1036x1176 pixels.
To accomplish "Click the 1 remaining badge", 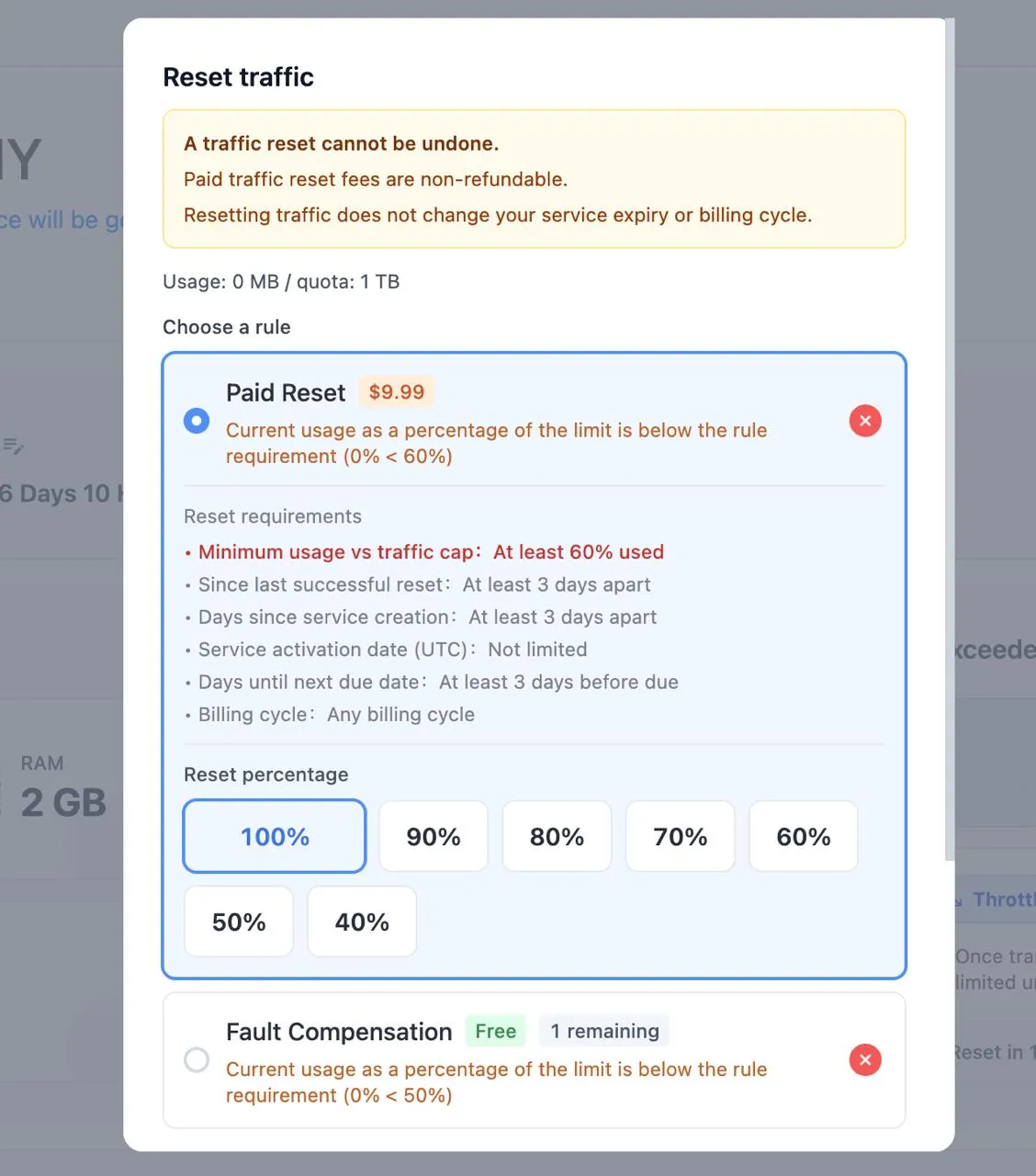I will click(603, 1031).
